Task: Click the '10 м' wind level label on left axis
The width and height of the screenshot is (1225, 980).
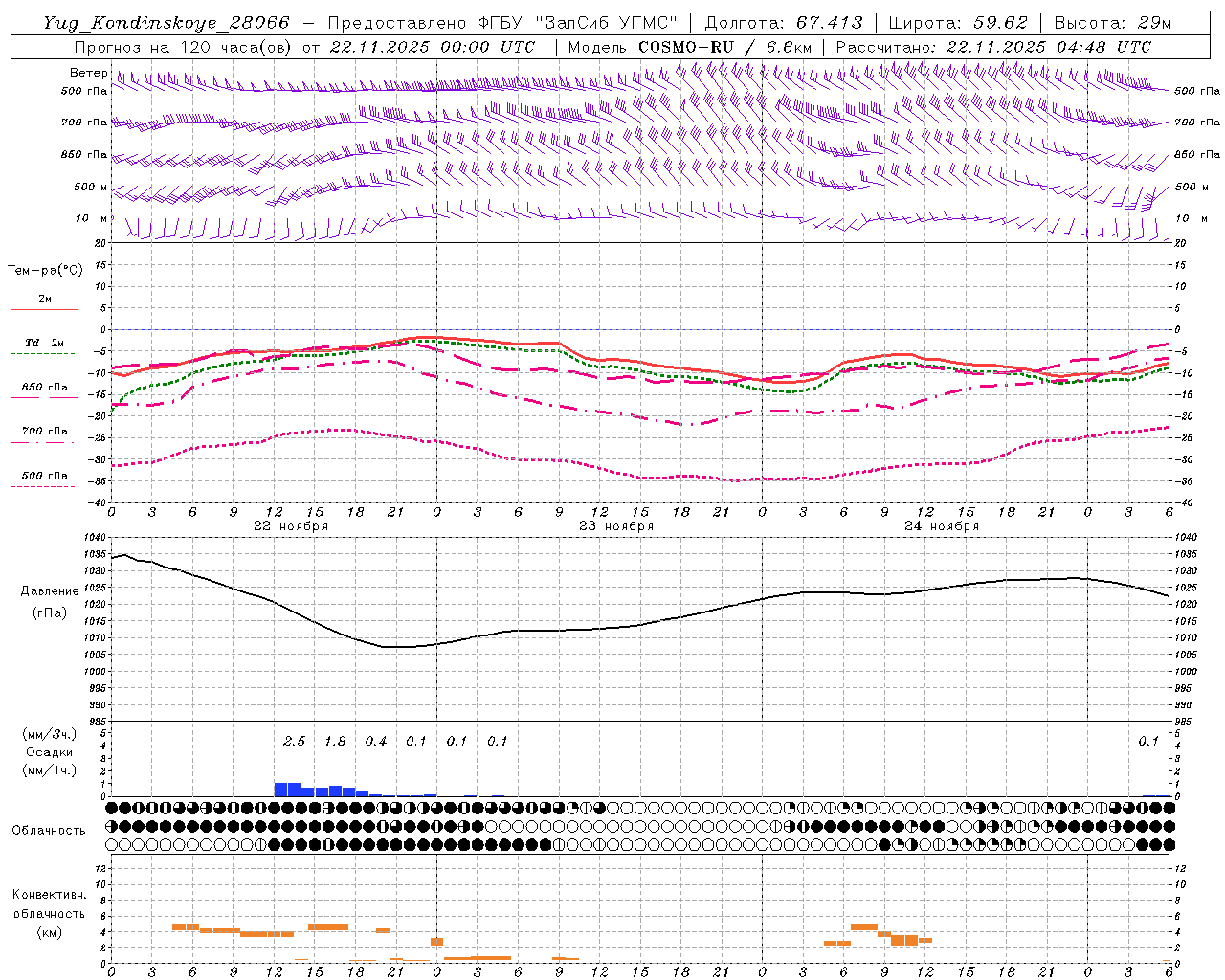Action: coord(92,218)
